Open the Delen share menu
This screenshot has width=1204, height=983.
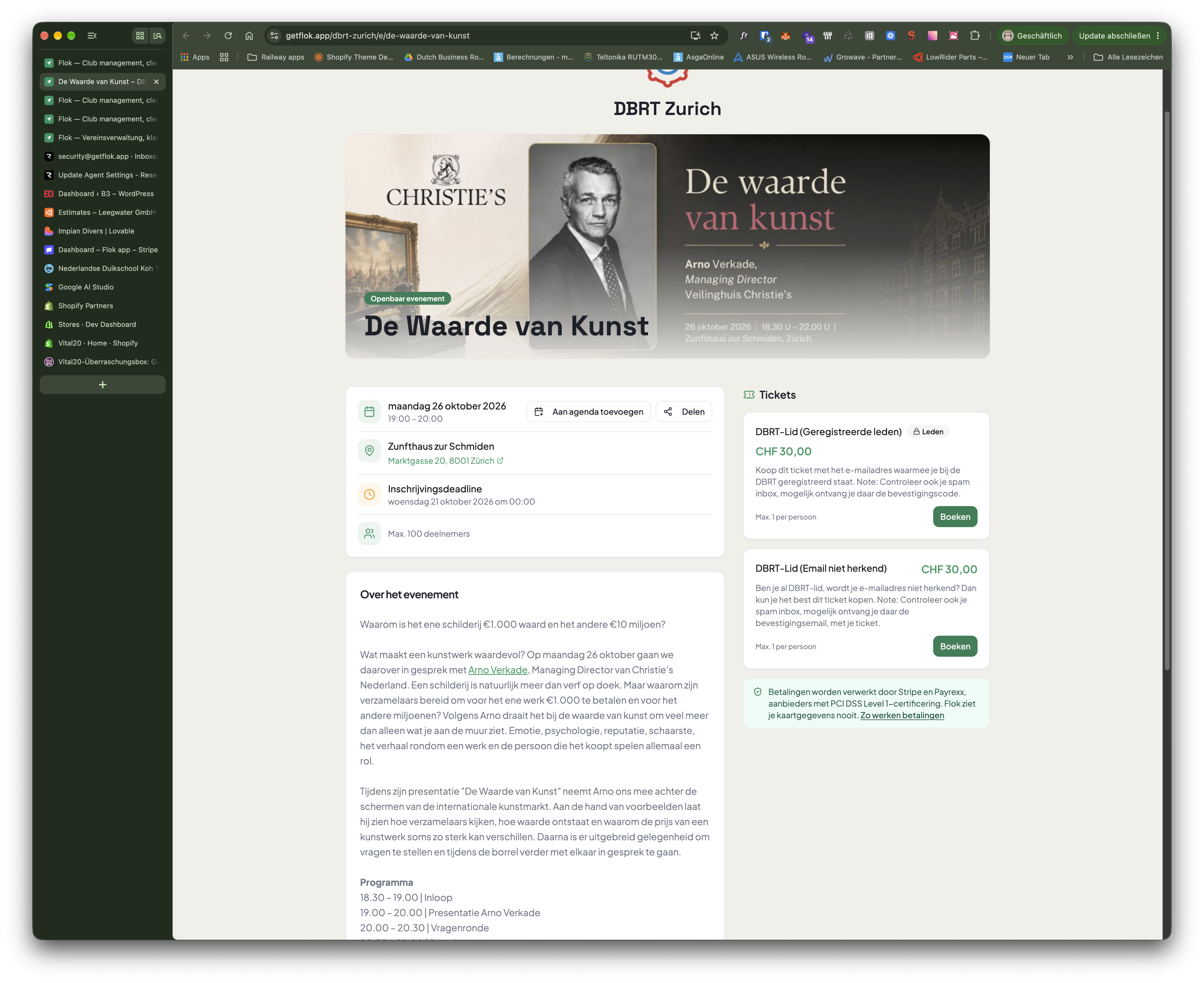[x=684, y=412]
